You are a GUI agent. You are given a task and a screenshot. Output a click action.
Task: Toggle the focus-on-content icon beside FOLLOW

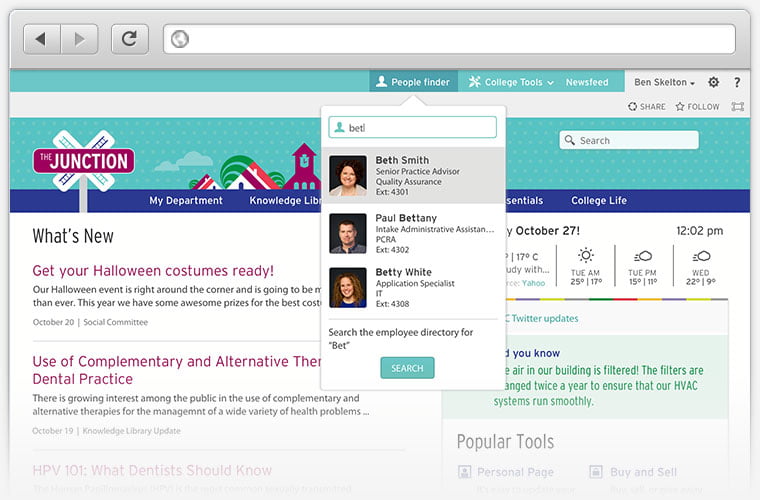[738, 107]
